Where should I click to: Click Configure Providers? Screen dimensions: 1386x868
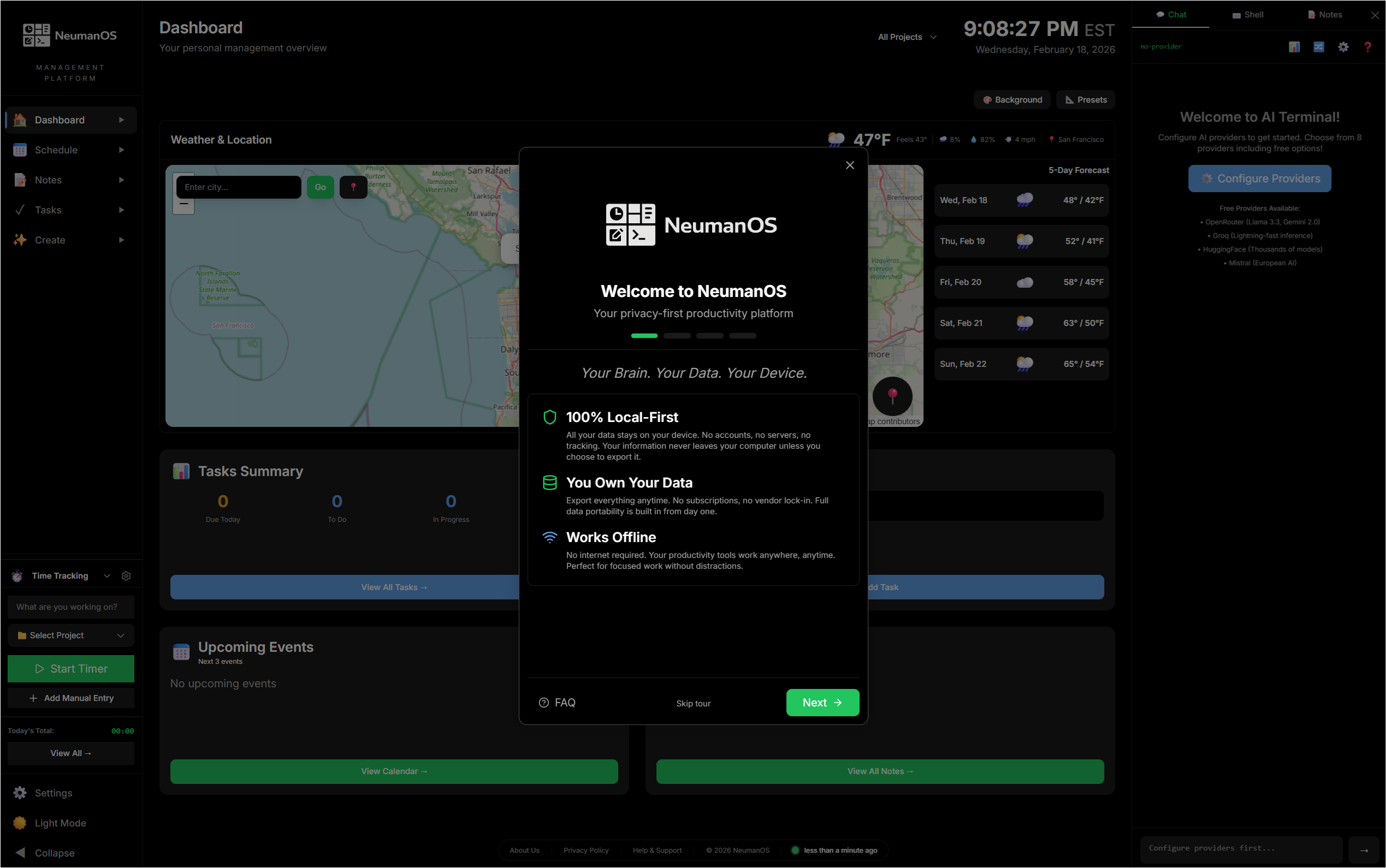click(1260, 179)
